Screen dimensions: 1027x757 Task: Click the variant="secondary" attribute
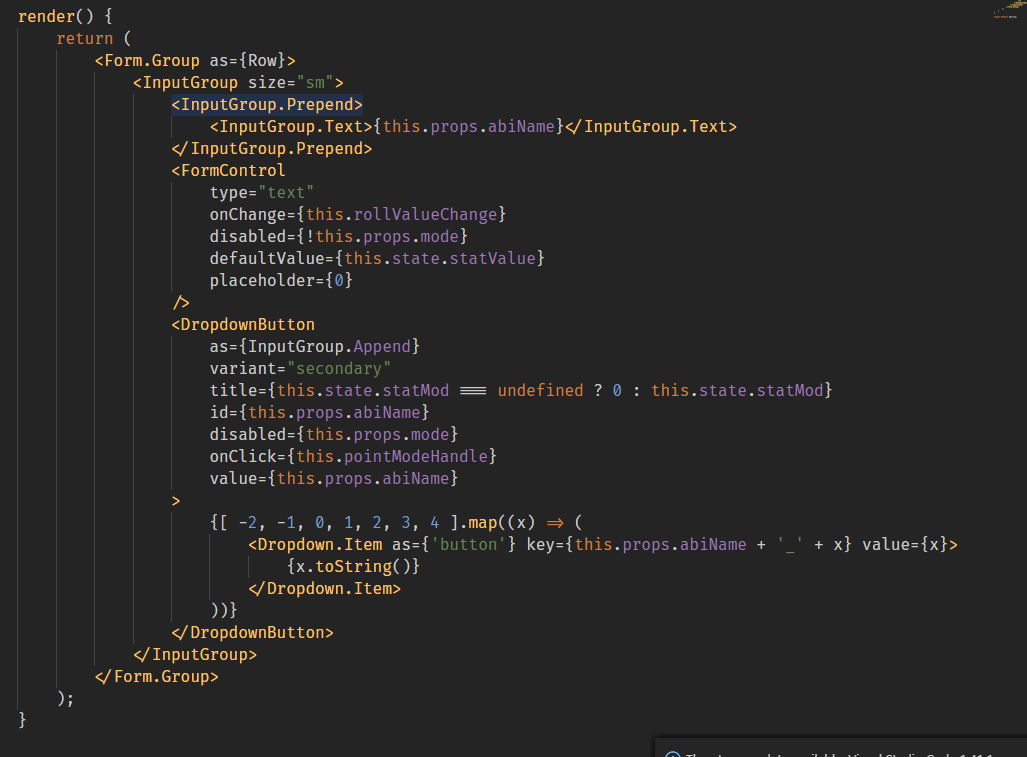tap(300, 368)
